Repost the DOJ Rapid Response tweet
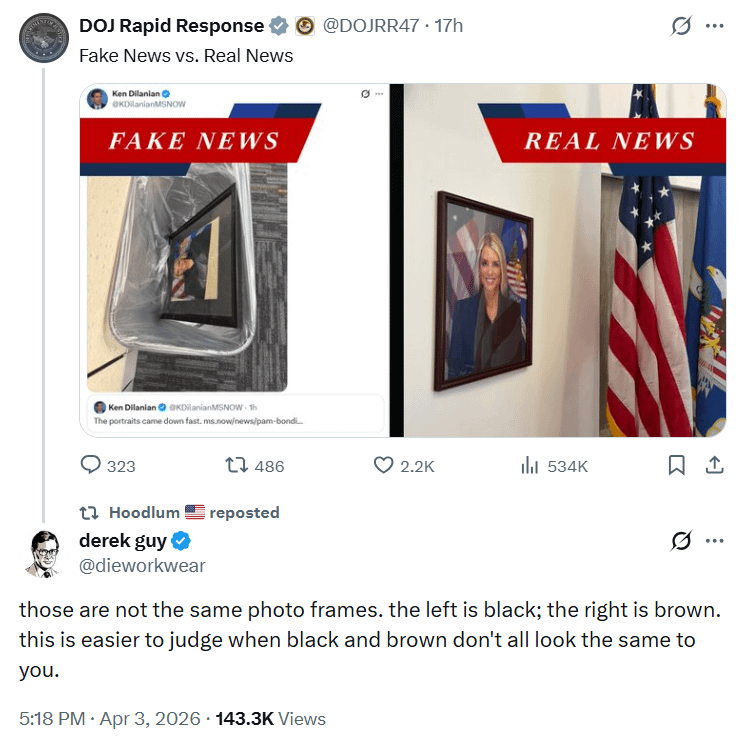The height and width of the screenshot is (738, 747). coord(239,465)
